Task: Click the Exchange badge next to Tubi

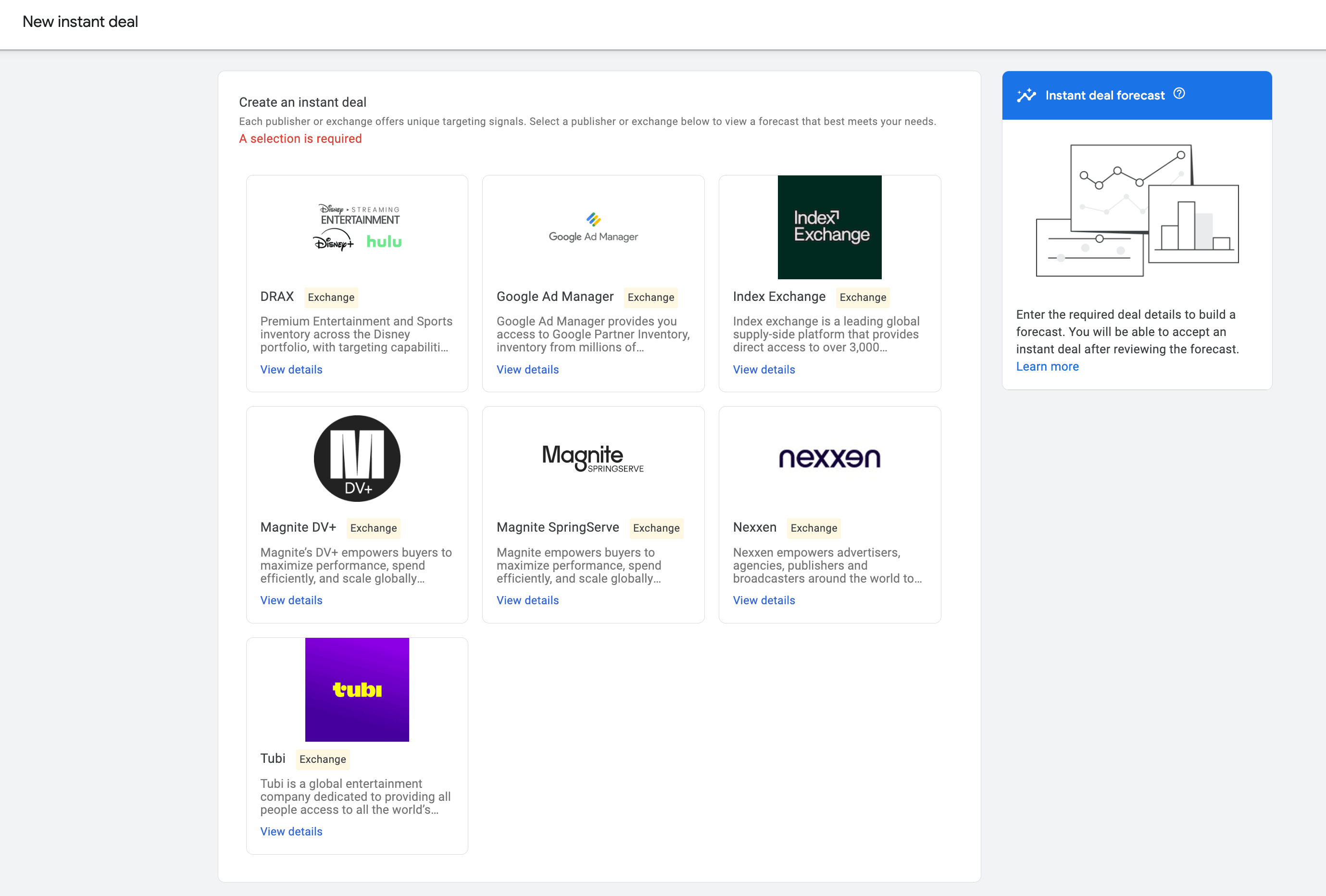Action: [x=323, y=759]
